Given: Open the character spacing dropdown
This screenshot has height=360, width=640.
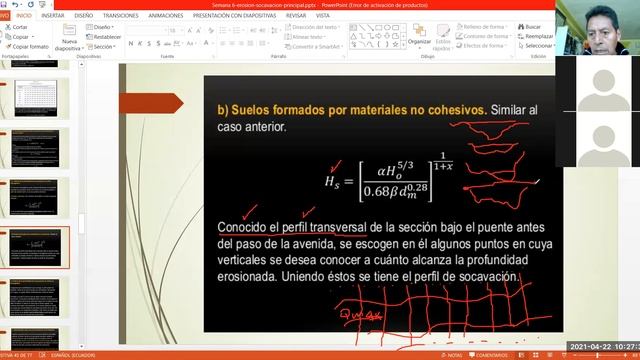Looking at the screenshot, I should click(177, 43).
